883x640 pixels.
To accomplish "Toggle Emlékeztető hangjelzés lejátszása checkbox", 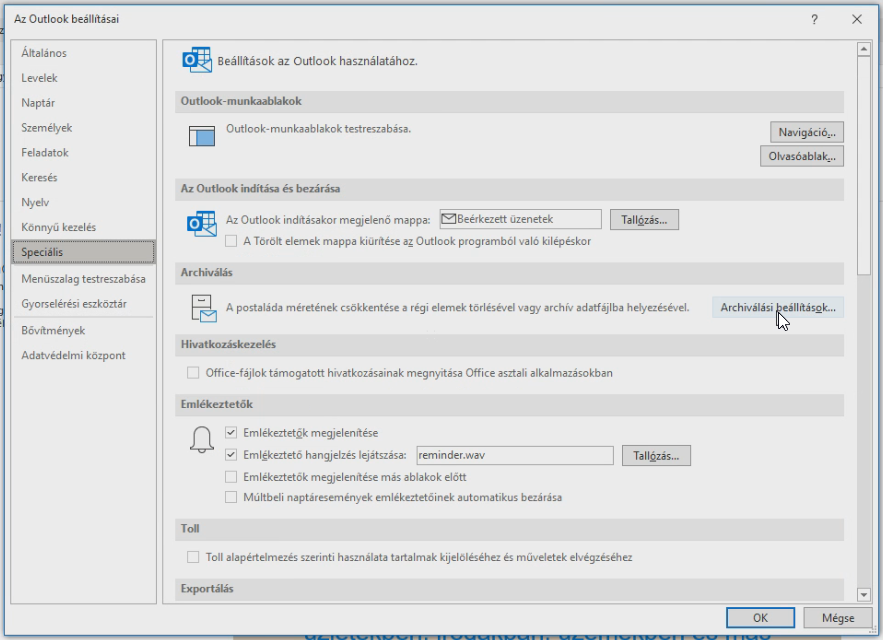I will click(232, 455).
